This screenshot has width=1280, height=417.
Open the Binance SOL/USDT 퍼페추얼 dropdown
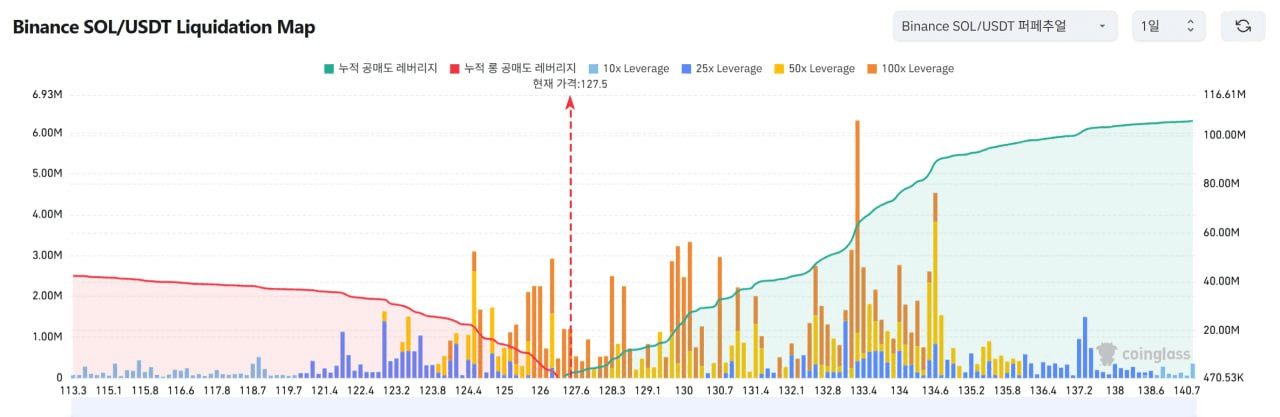[x=1004, y=26]
